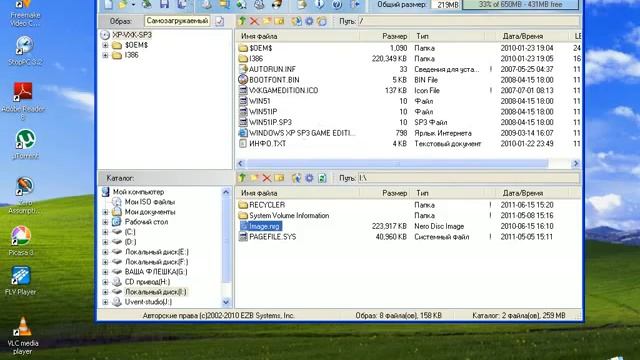640x360 pixels.
Task: Select Локальный диск(F:) in tree
Action: 156,262
